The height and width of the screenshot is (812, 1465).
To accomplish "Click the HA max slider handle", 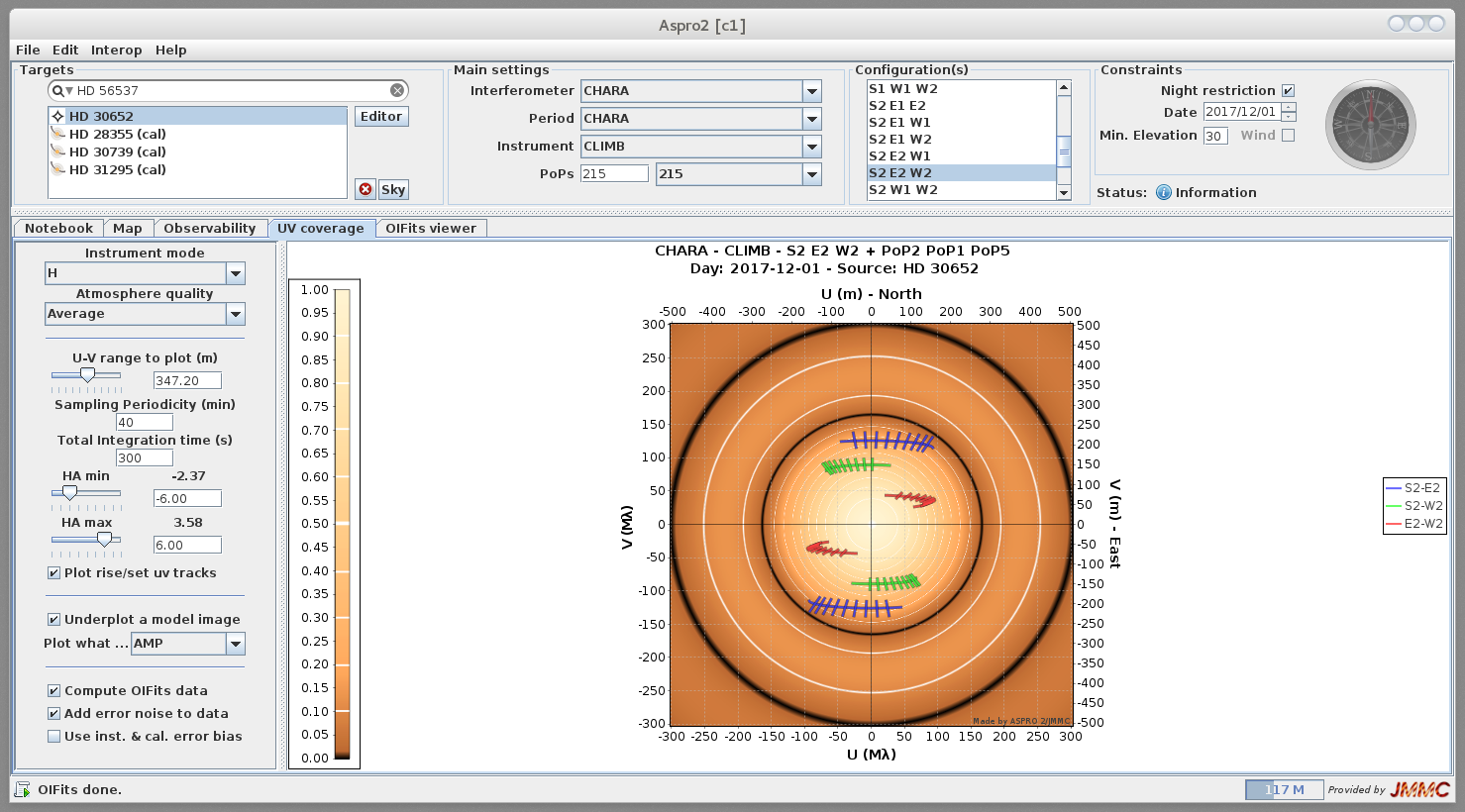I will pyautogui.click(x=104, y=540).
